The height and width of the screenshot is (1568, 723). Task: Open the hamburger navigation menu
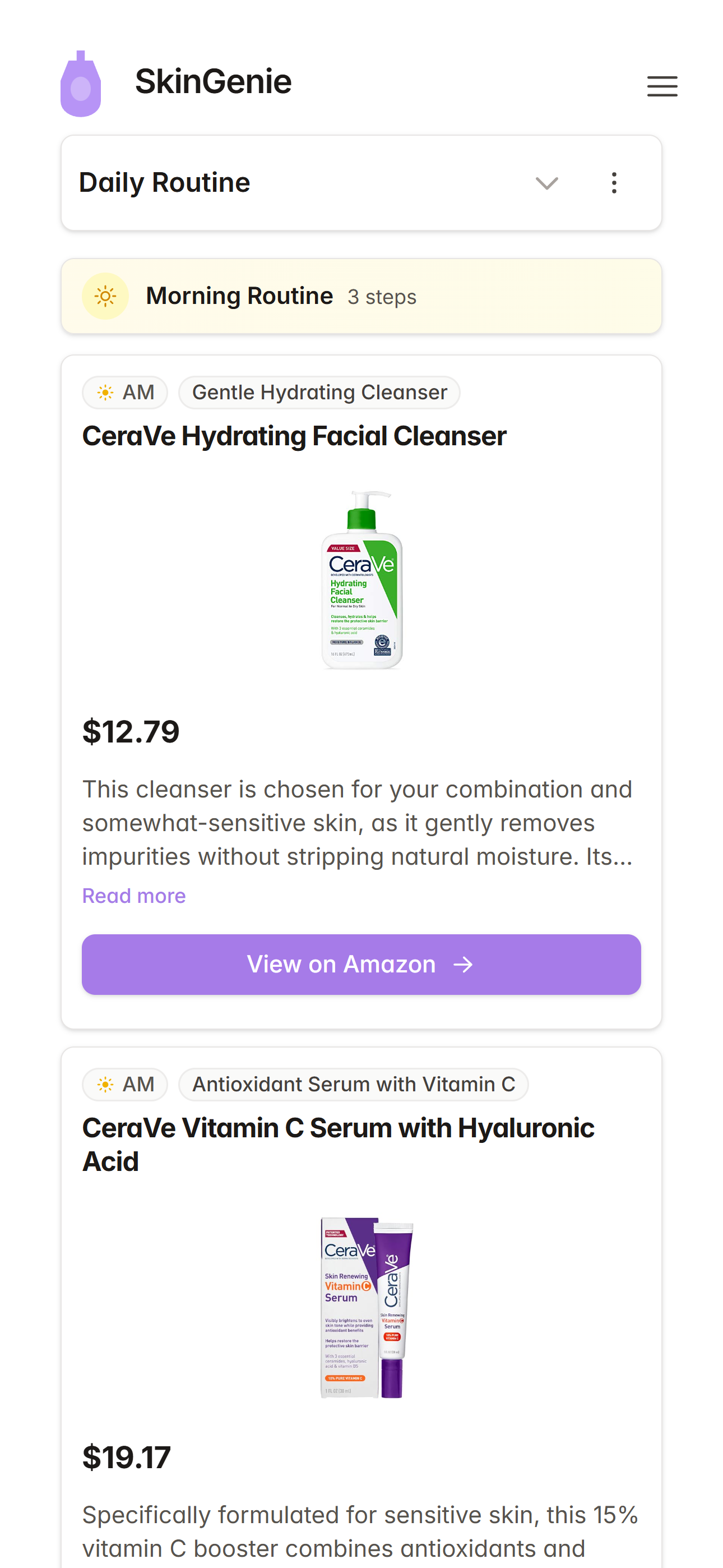(661, 86)
